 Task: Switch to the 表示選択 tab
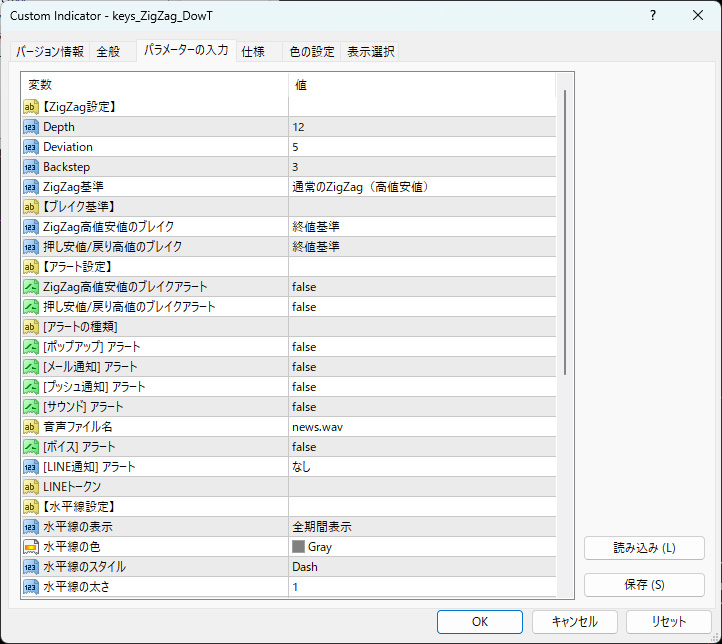(370, 52)
